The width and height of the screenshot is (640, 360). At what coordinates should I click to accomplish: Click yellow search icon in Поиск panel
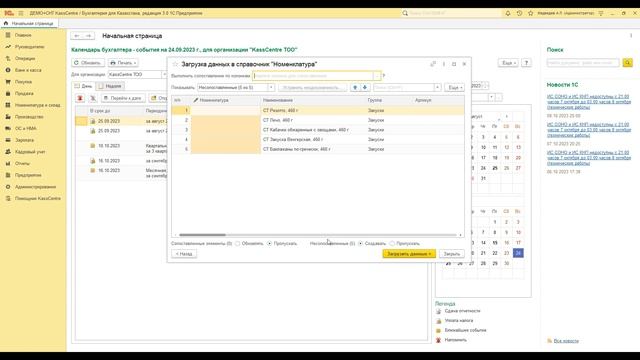click(x=628, y=62)
